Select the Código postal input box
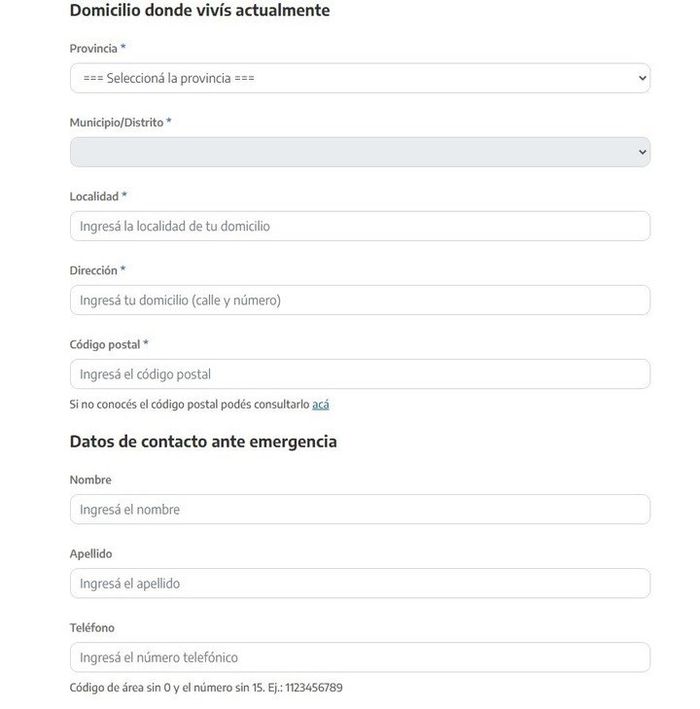700x709 pixels. pyautogui.click(x=360, y=374)
